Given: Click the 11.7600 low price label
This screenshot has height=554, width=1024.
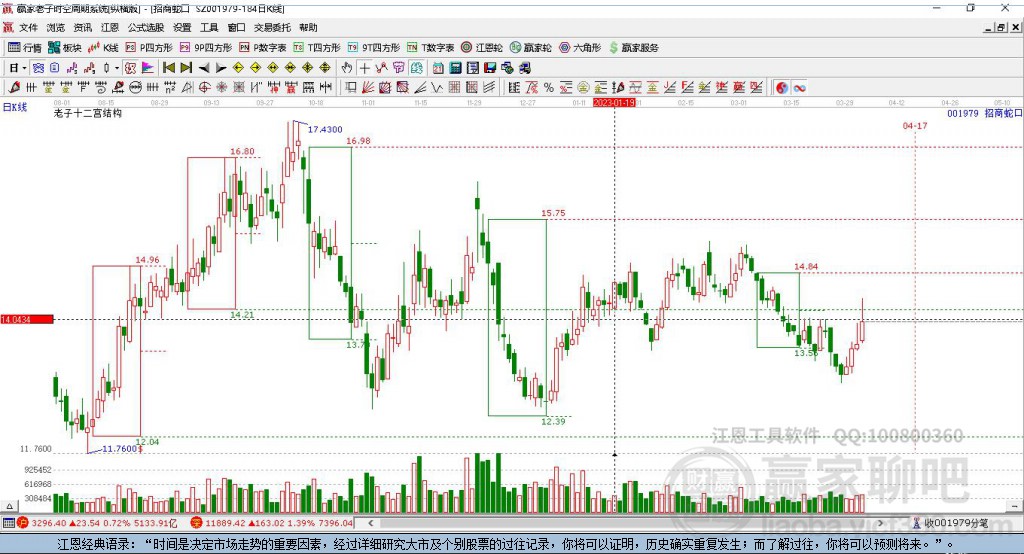Looking at the screenshot, I should point(119,449).
